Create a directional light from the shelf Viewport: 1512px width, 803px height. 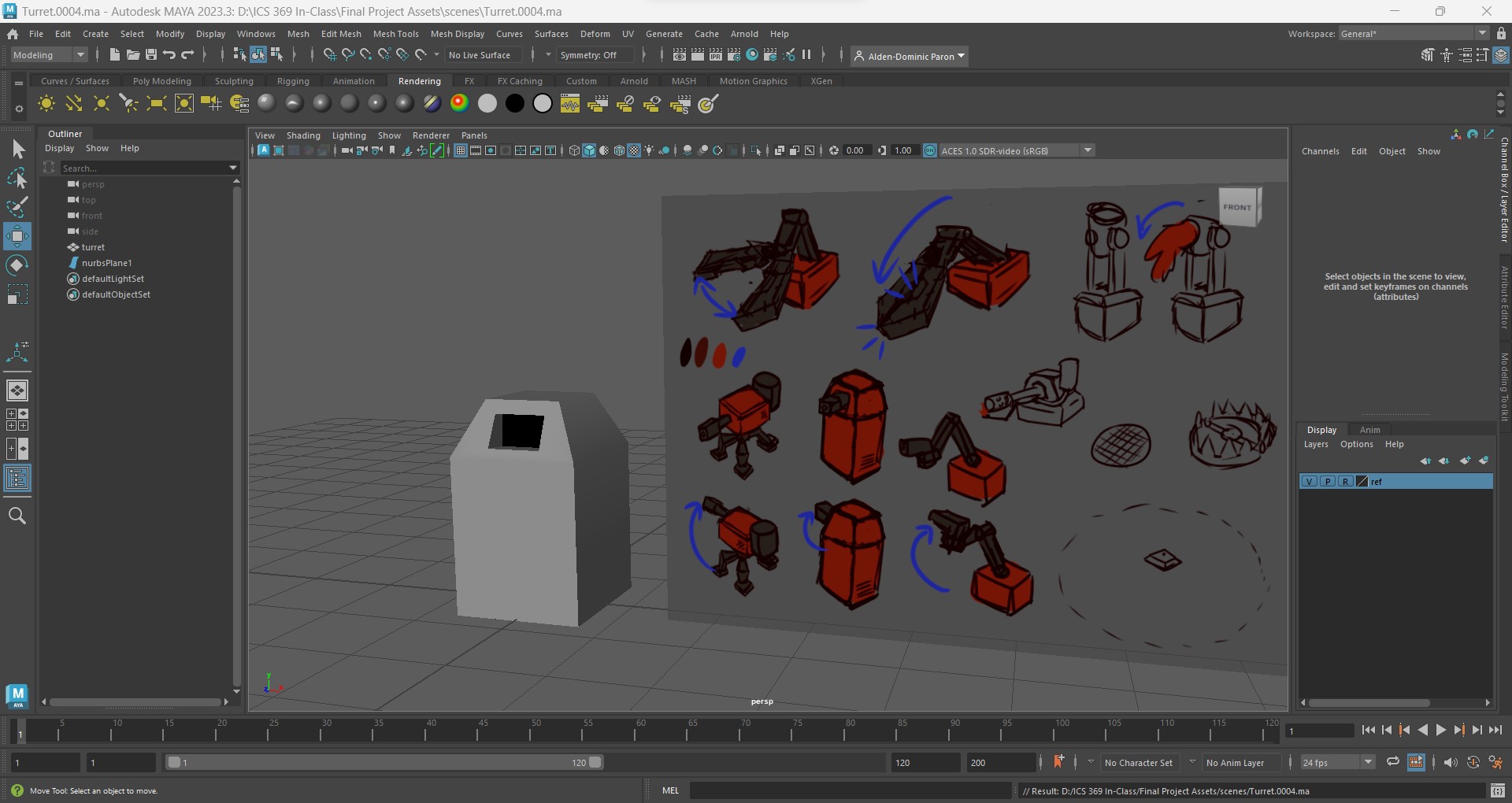click(74, 104)
